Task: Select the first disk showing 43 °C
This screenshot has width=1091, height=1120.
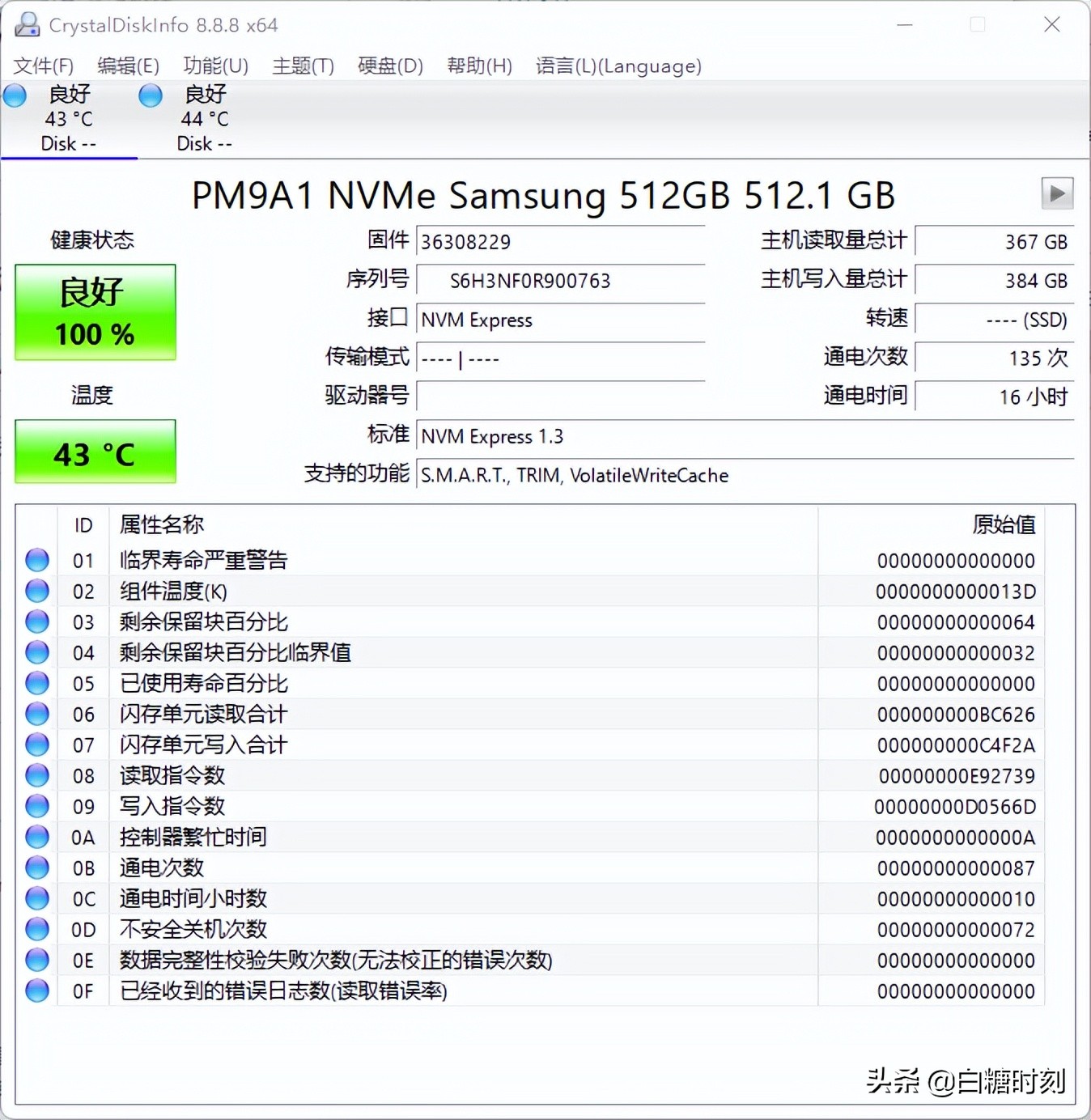Action: click(69, 118)
